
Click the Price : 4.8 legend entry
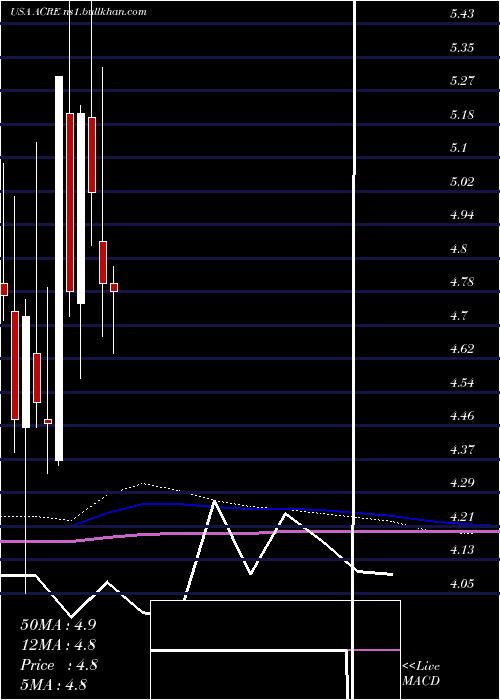click(x=59, y=665)
